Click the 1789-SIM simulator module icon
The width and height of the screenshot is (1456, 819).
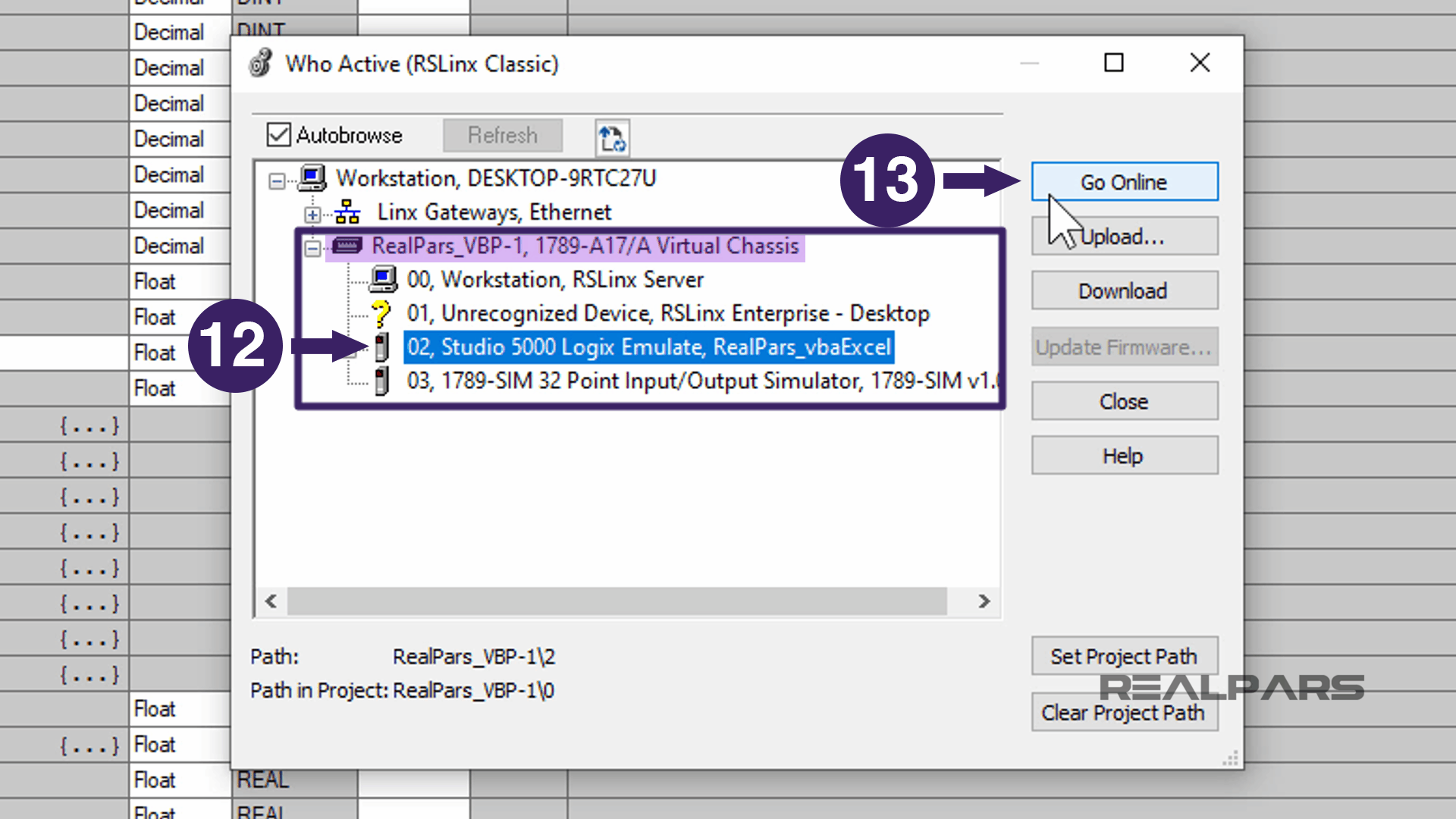point(381,380)
